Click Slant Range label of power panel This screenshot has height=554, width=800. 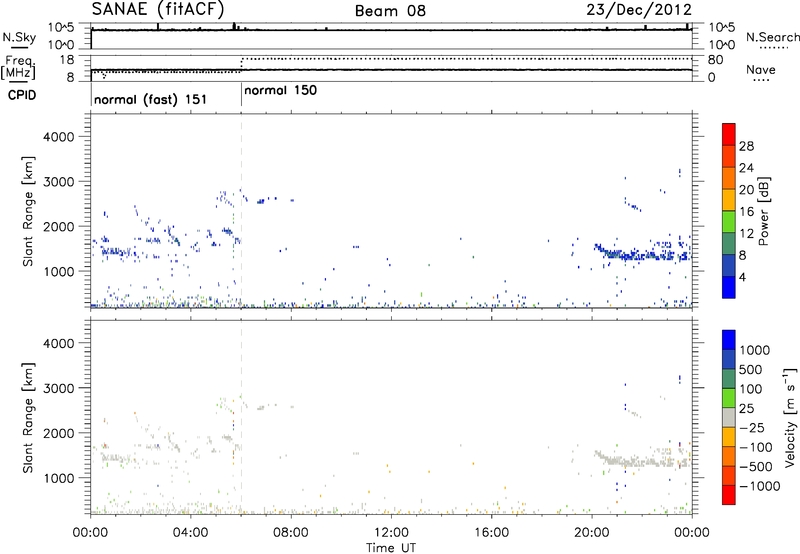[x=28, y=211]
